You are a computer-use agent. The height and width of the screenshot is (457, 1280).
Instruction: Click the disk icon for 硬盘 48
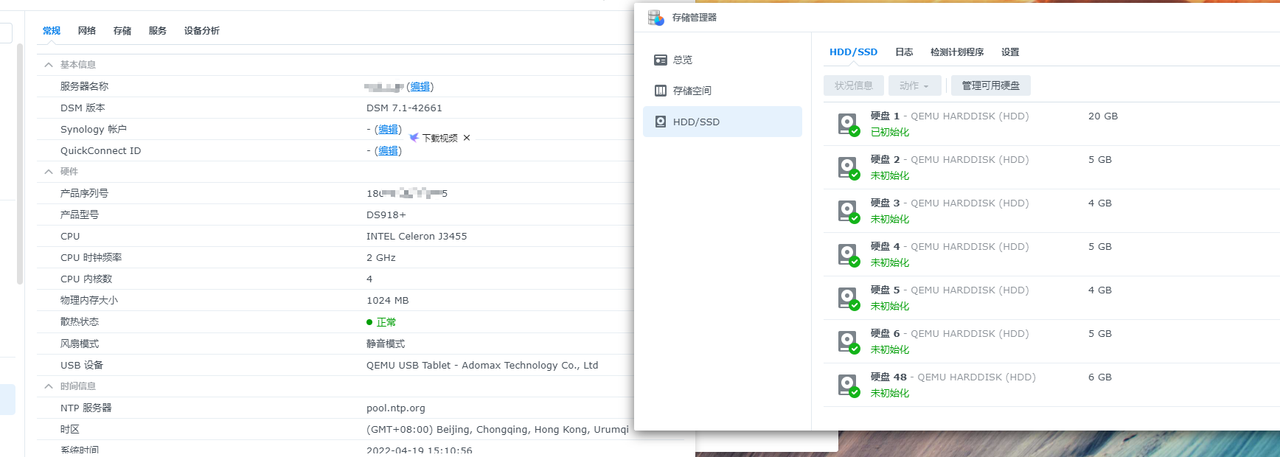[848, 385]
